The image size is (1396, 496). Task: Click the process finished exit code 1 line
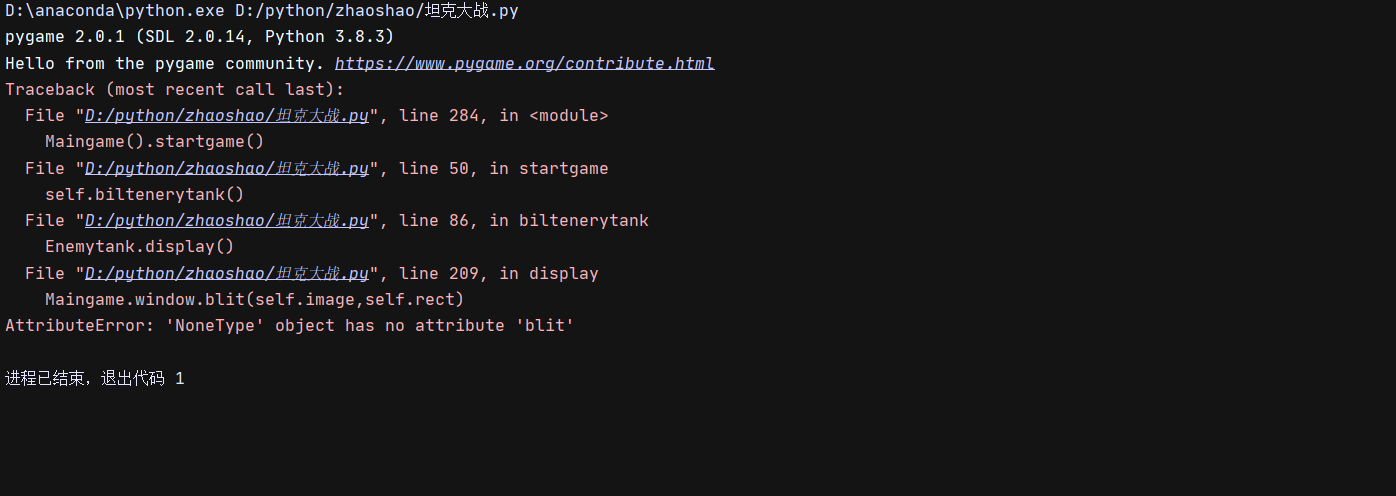tap(95, 379)
